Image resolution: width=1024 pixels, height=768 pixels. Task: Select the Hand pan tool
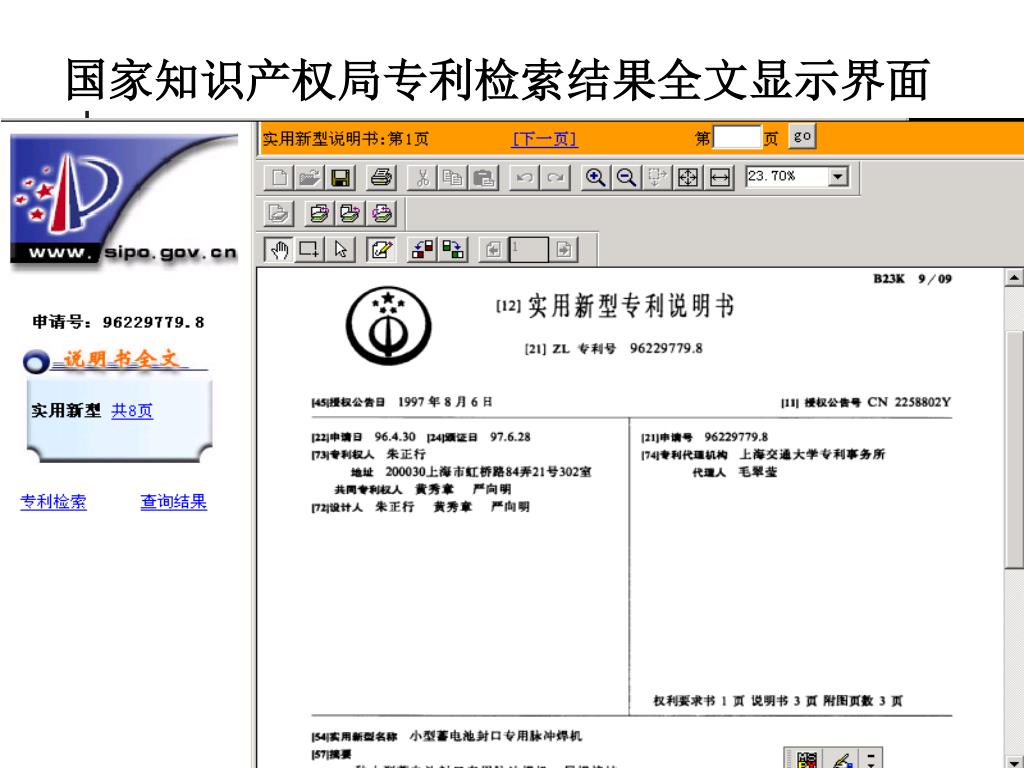(280, 249)
